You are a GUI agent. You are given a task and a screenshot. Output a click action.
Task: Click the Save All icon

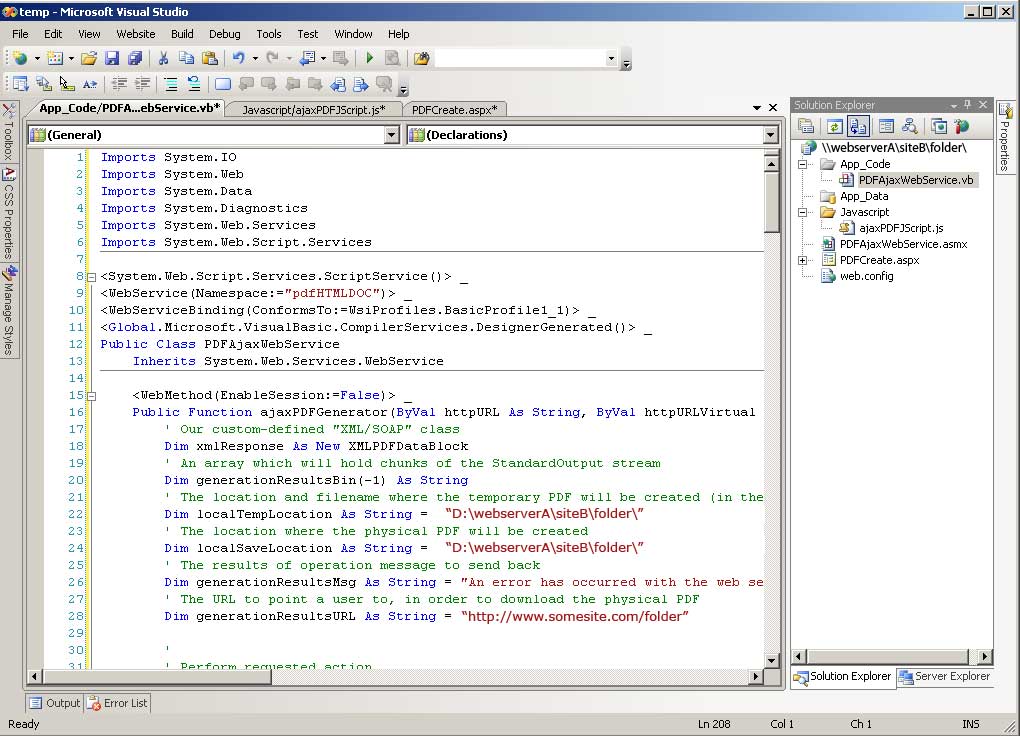point(135,59)
